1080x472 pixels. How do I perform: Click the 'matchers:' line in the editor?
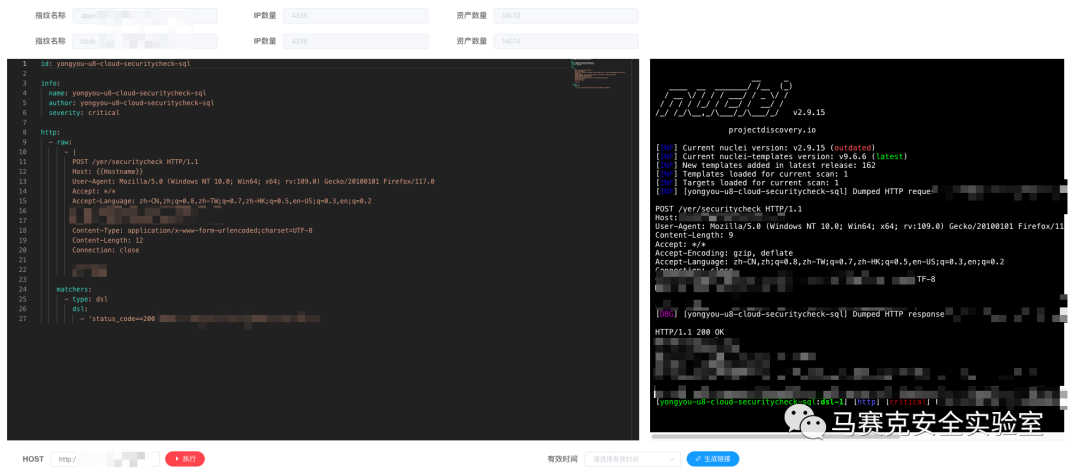pyautogui.click(x=74, y=289)
